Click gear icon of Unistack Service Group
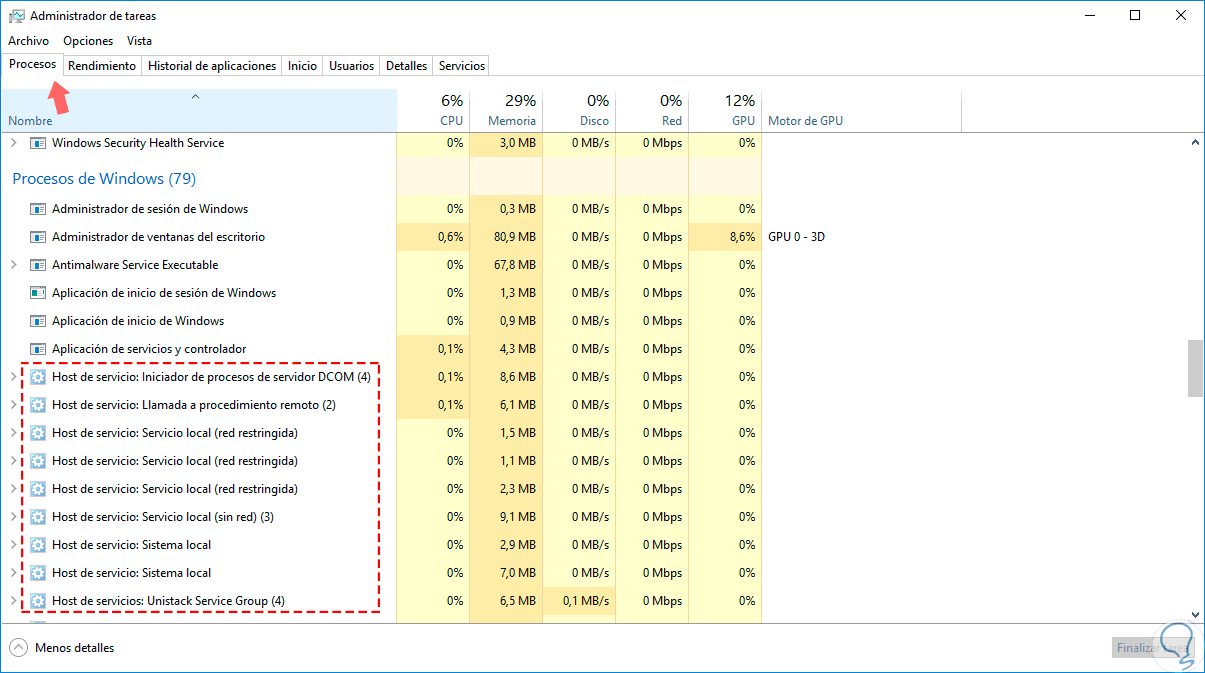1205x673 pixels. pyautogui.click(x=38, y=601)
